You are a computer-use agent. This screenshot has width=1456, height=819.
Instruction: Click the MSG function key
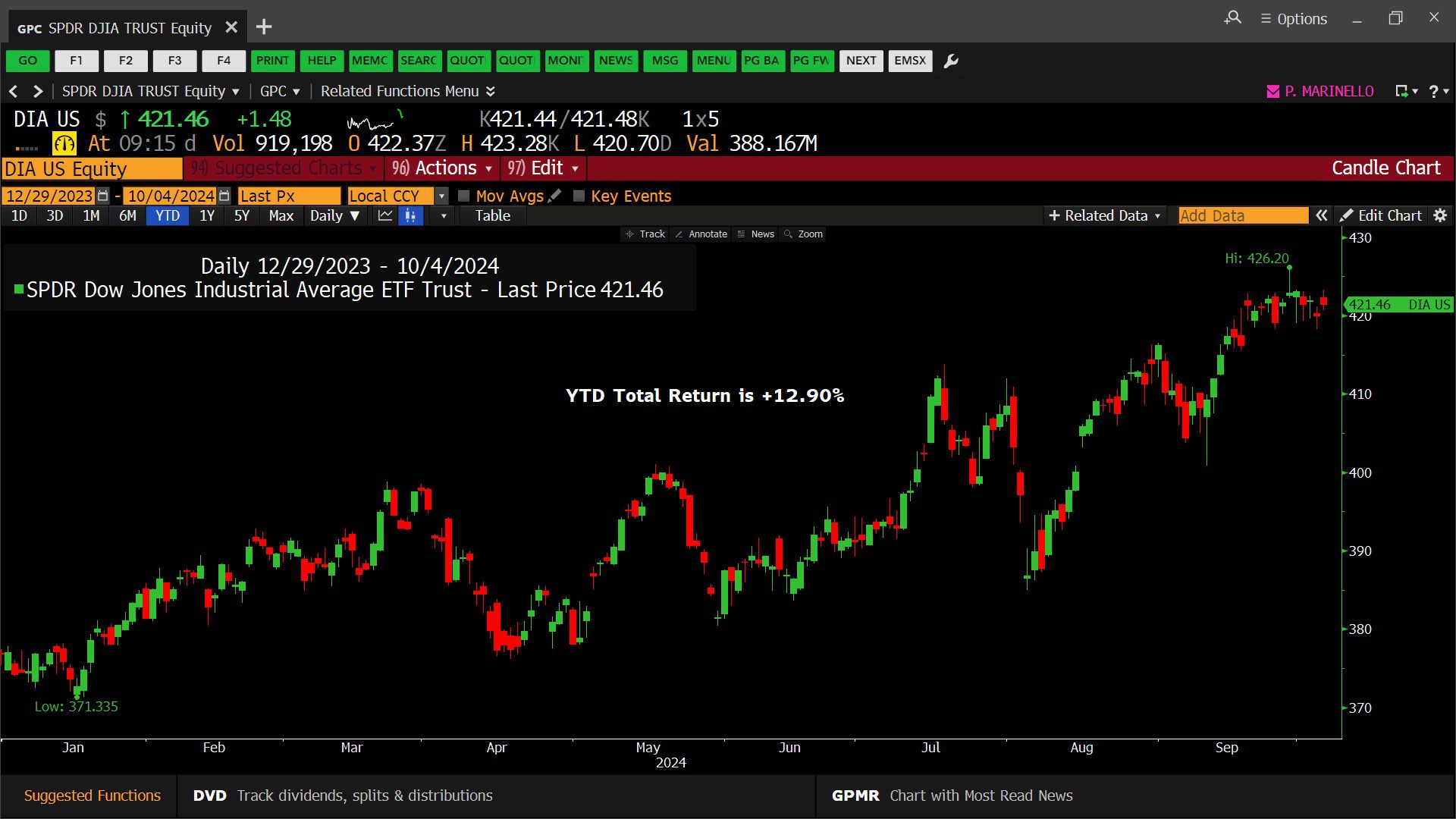point(665,61)
